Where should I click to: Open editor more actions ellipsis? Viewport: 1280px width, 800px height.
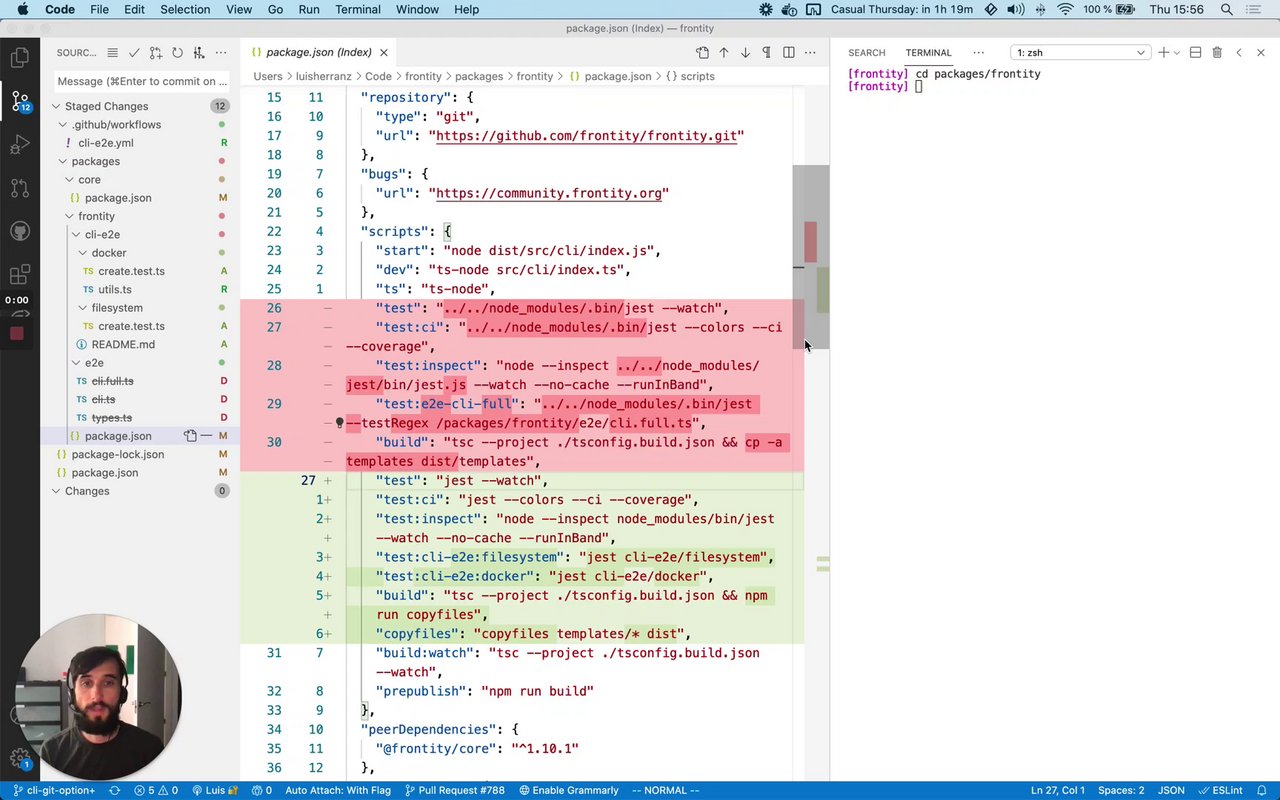tap(810, 52)
